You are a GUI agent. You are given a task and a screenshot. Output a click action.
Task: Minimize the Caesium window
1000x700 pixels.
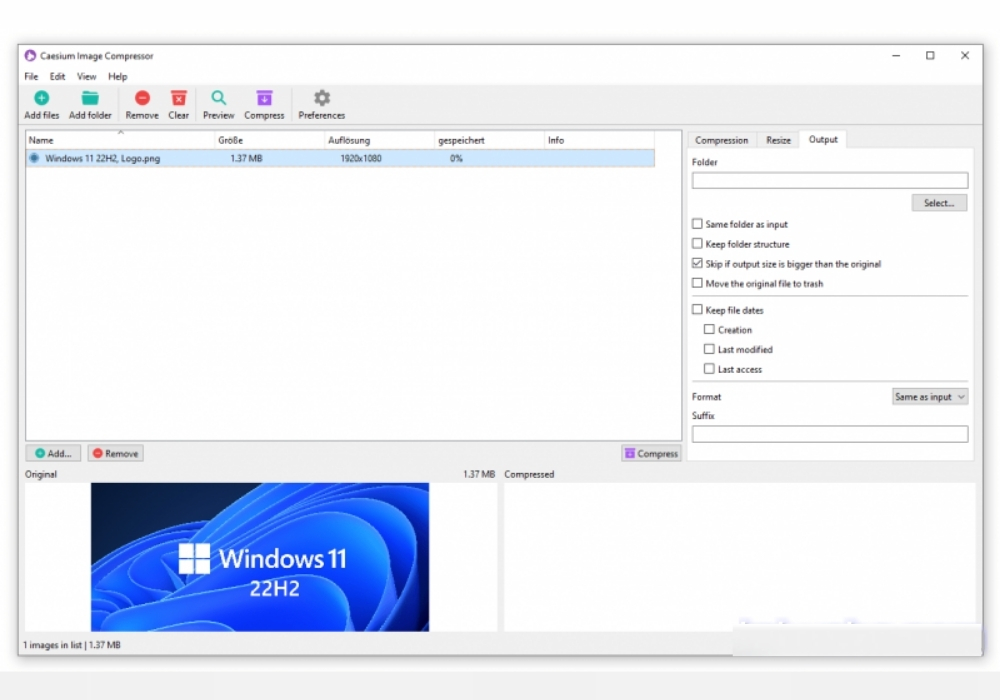coord(896,55)
